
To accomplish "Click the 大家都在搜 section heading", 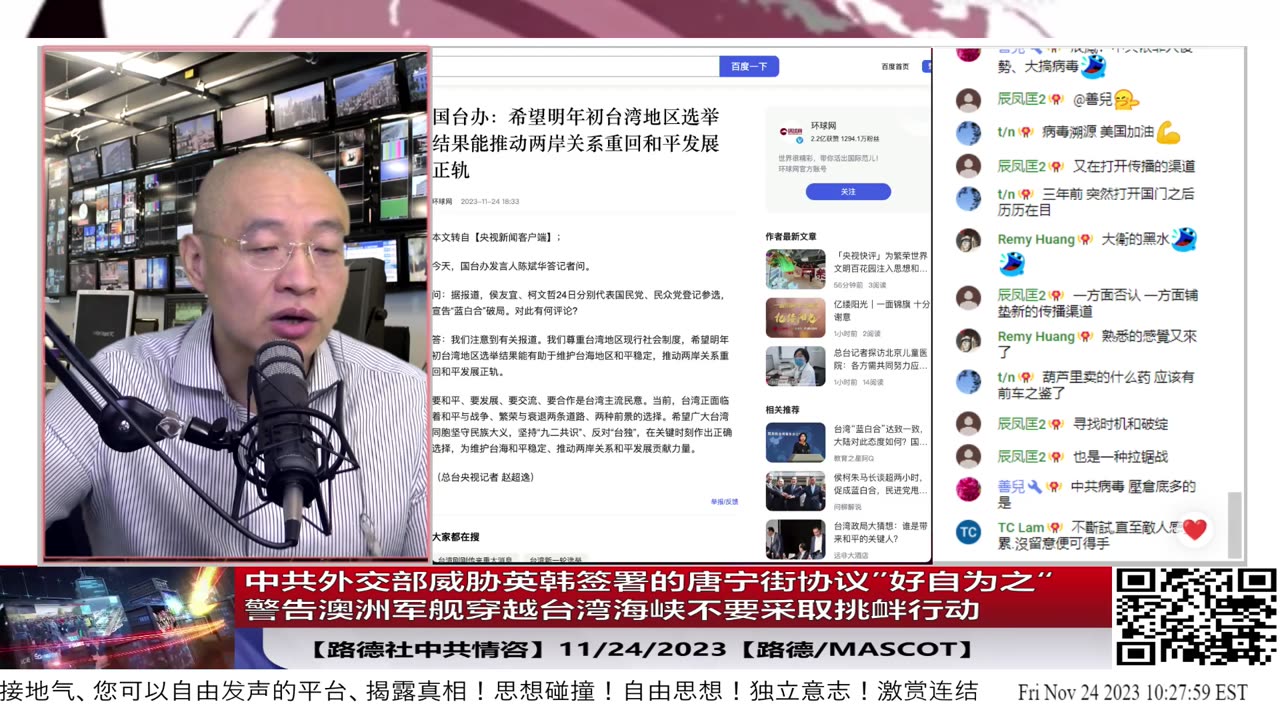I will point(456,537).
